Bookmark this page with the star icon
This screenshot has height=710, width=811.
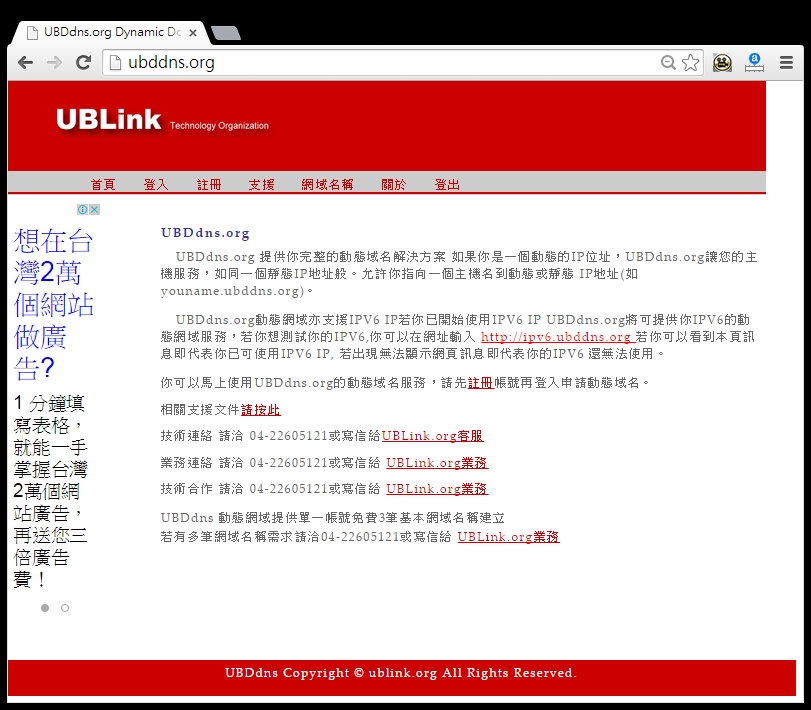point(690,63)
